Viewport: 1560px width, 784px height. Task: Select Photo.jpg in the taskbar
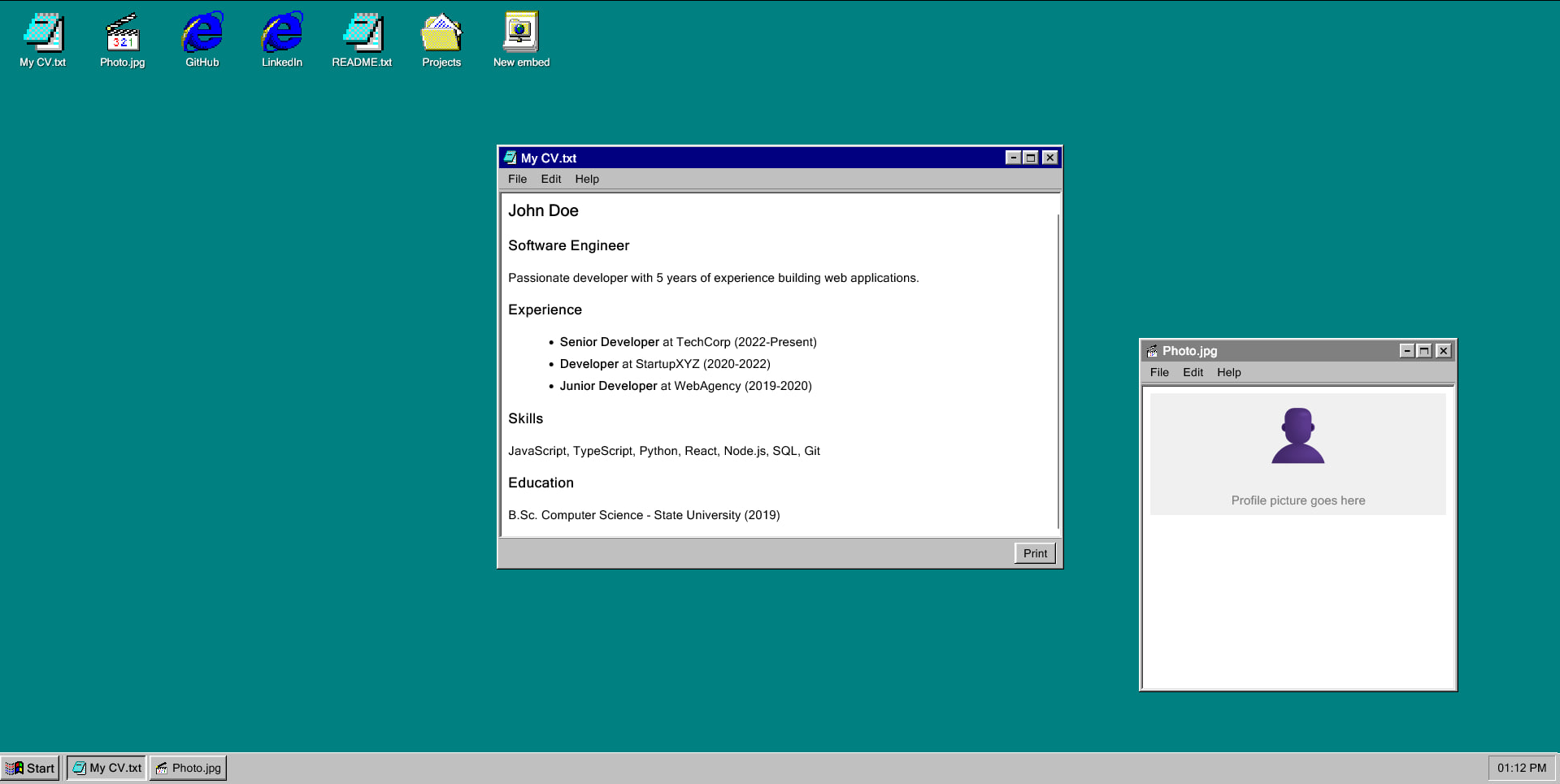tap(188, 767)
